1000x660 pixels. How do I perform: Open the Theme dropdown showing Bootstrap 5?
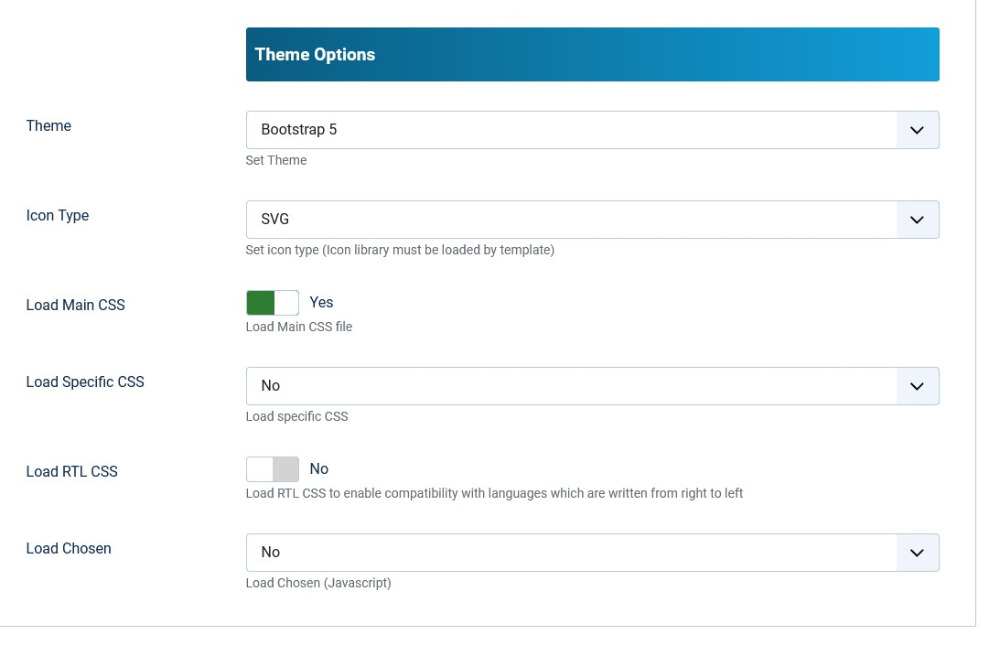[570, 130]
